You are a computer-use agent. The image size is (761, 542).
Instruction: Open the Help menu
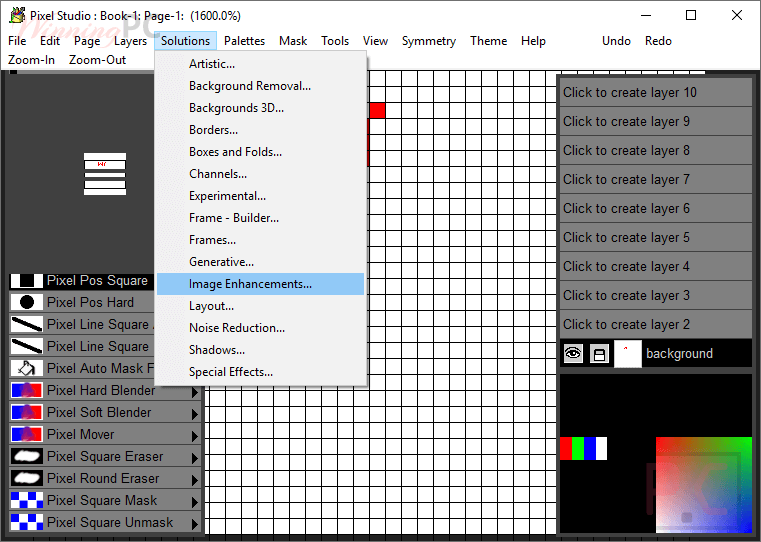click(x=533, y=41)
